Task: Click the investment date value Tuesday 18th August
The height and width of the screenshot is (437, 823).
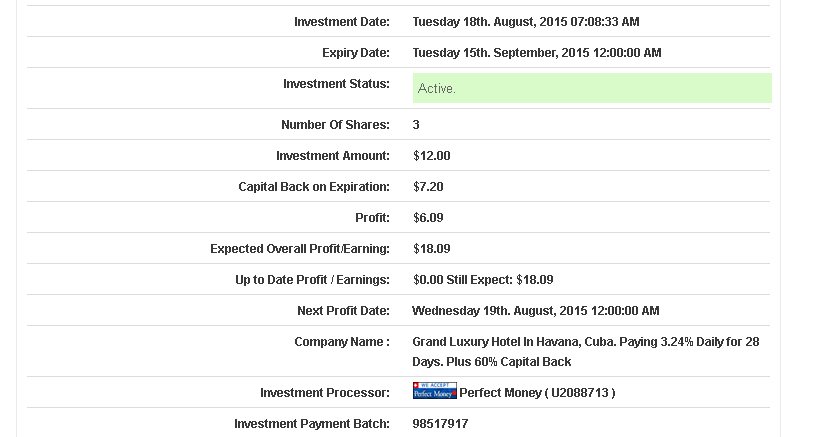Action: pos(525,22)
